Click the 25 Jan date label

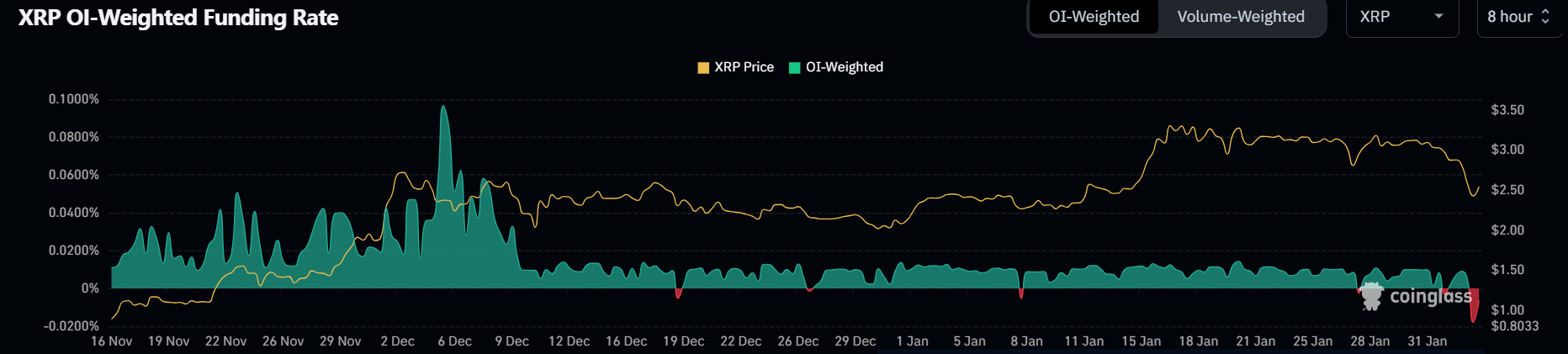tap(1312, 341)
